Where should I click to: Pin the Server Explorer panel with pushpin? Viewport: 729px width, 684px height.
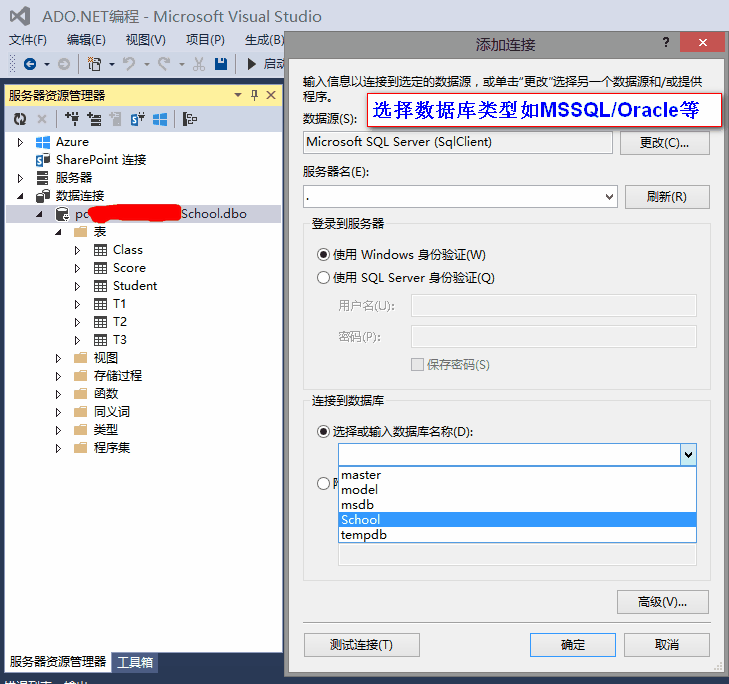click(254, 95)
